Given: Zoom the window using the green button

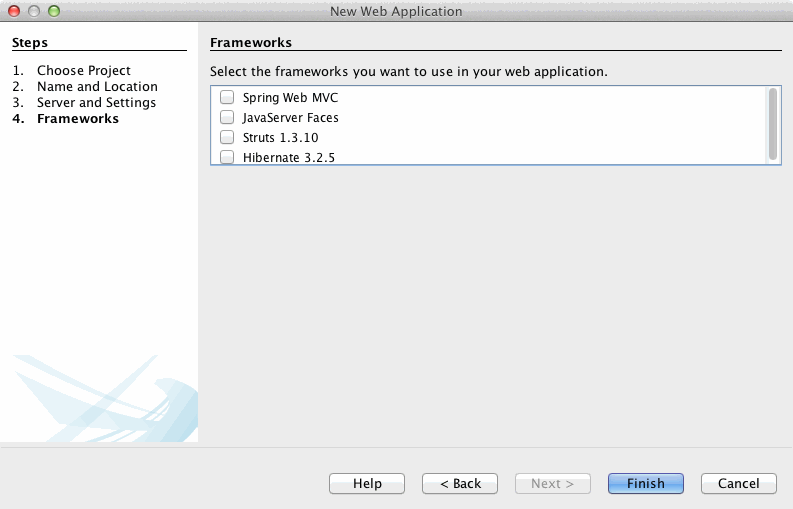Looking at the screenshot, I should pyautogui.click(x=54, y=11).
